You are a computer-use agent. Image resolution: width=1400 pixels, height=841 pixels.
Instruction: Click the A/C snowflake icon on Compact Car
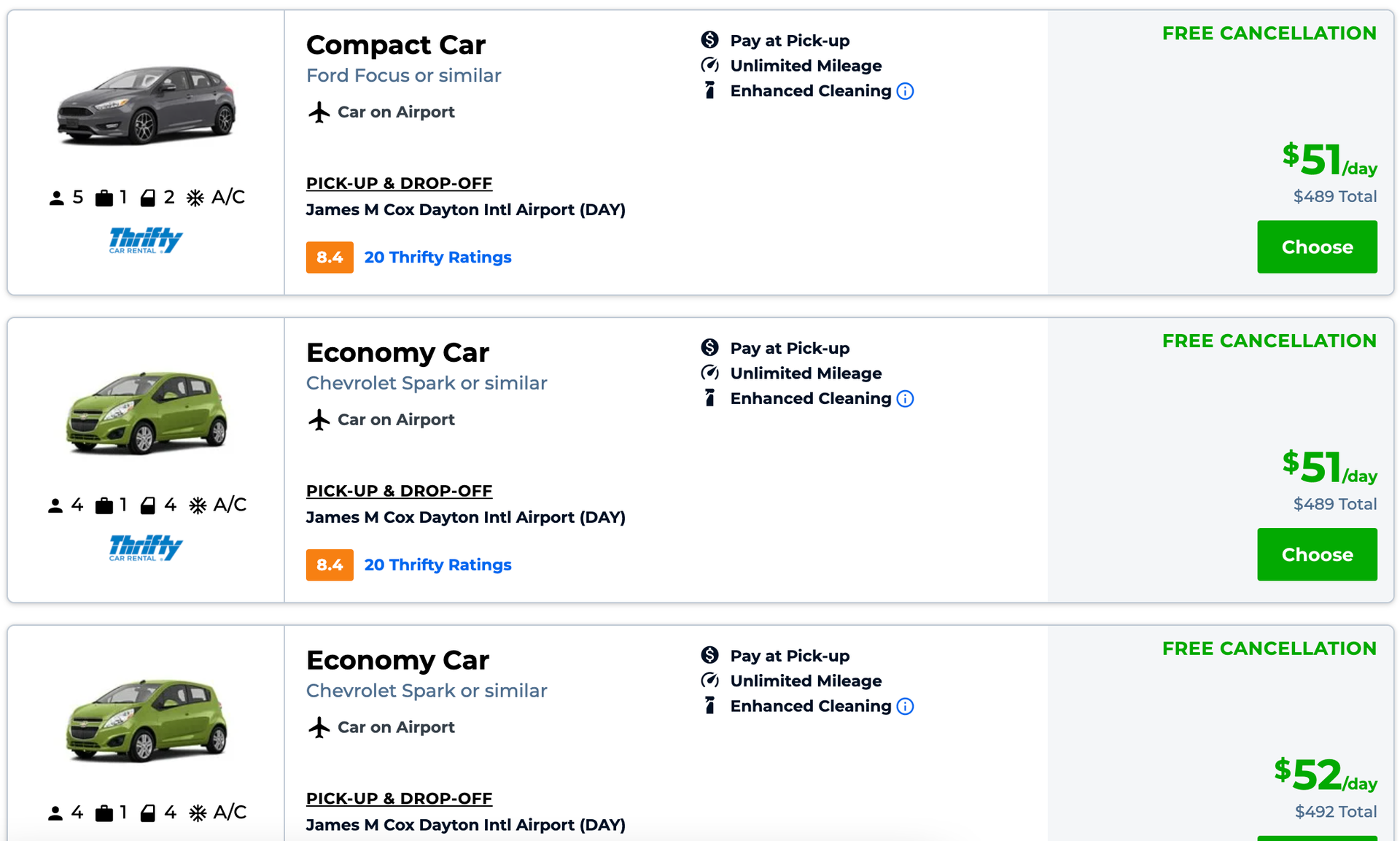pos(195,198)
